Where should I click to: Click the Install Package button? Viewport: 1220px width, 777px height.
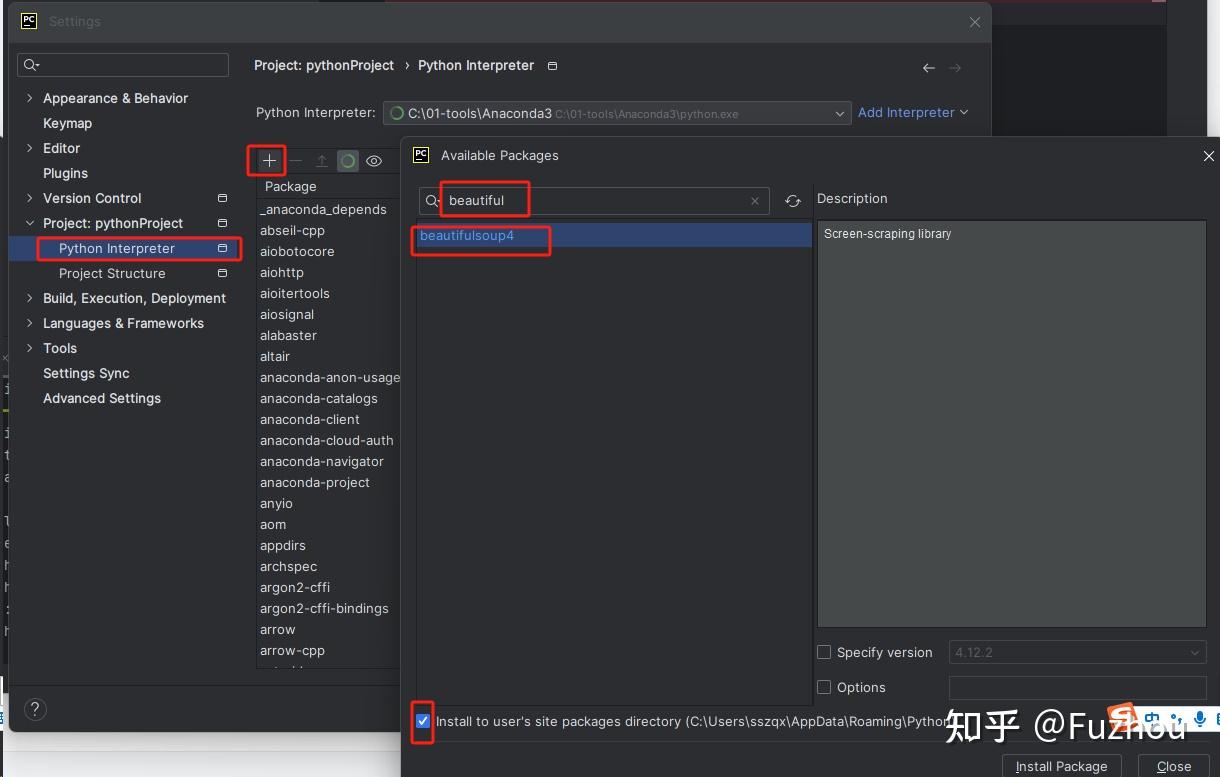(1061, 766)
